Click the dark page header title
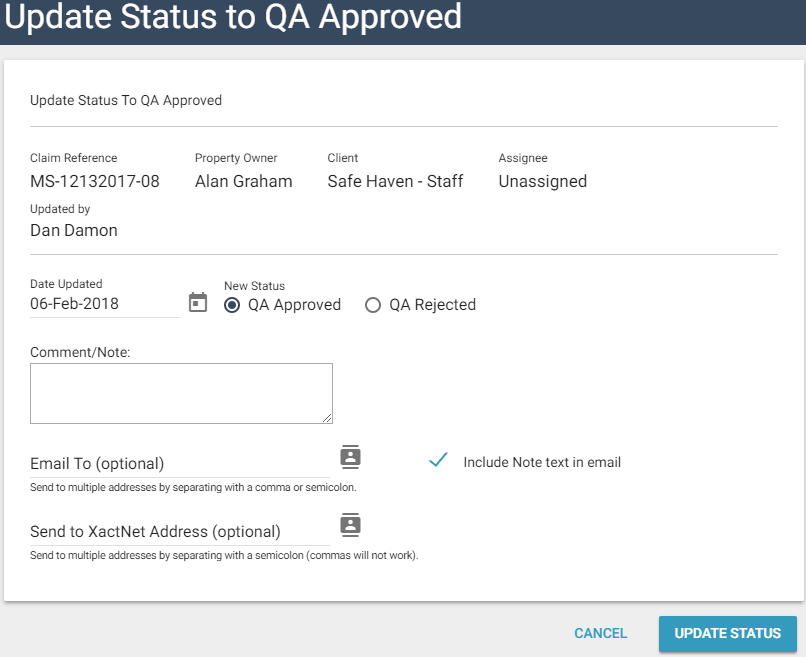The image size is (806, 657). coord(234,17)
